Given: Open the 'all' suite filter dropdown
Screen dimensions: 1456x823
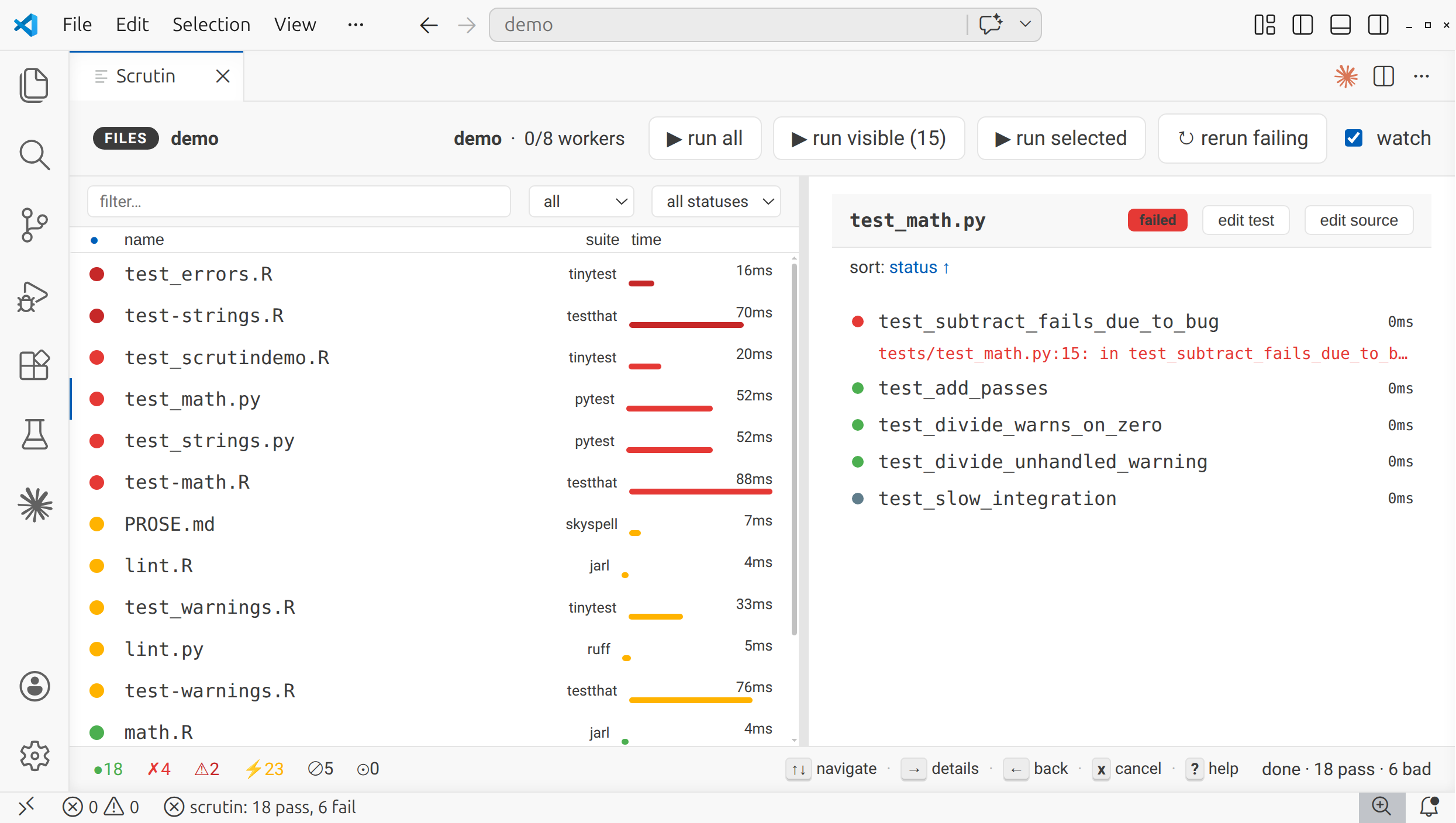Looking at the screenshot, I should (581, 202).
